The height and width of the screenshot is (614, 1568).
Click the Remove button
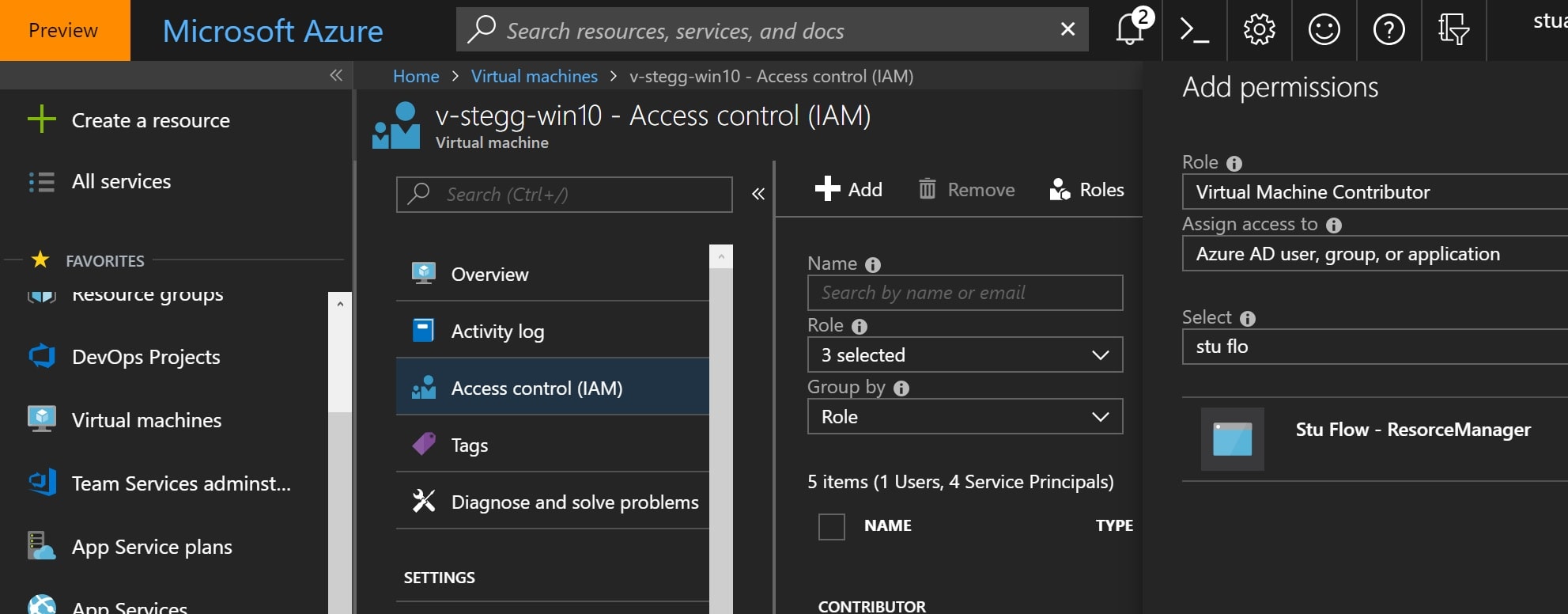(966, 189)
